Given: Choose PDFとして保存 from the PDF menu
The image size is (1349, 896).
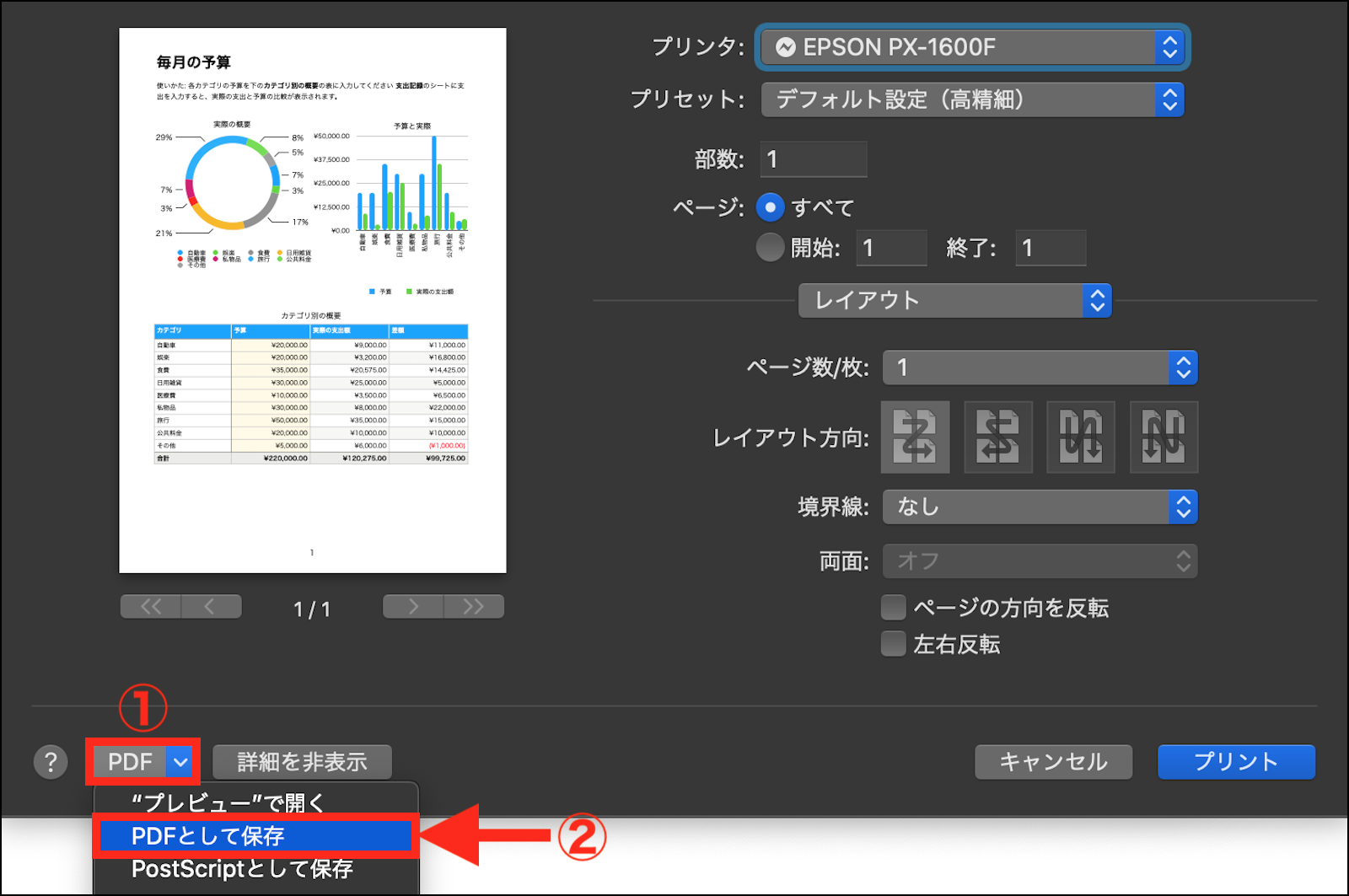Looking at the screenshot, I should tap(253, 836).
